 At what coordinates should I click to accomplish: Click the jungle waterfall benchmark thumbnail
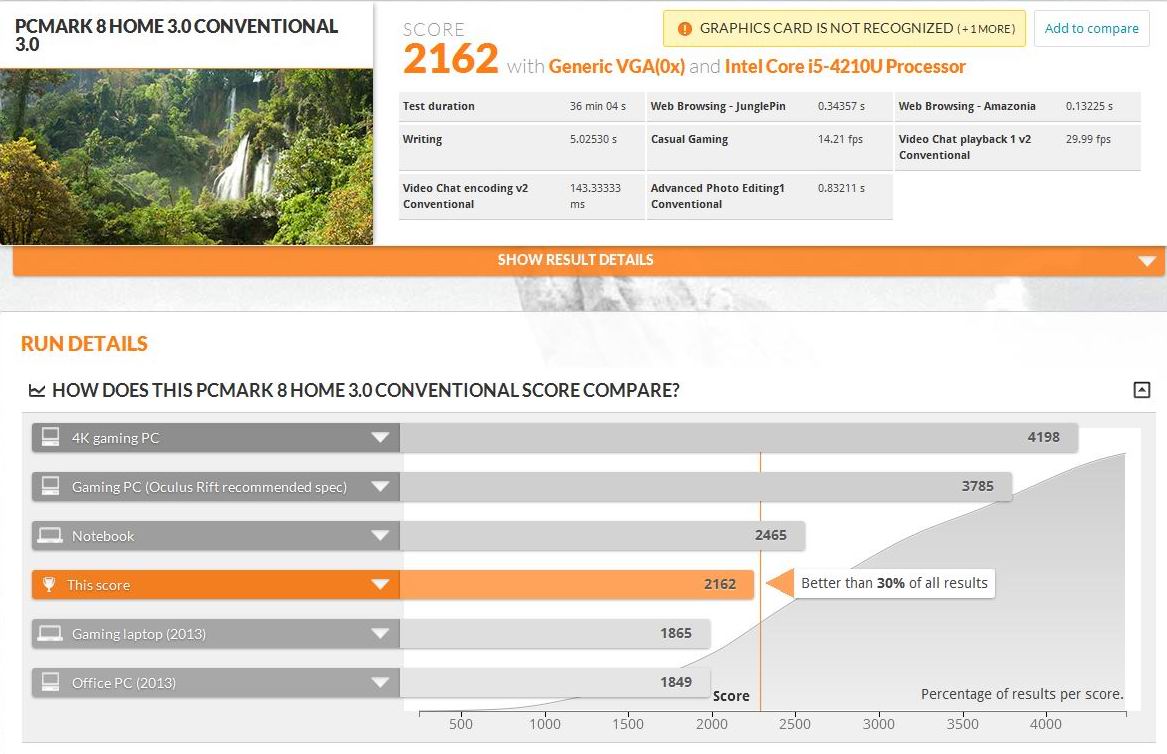click(x=186, y=157)
